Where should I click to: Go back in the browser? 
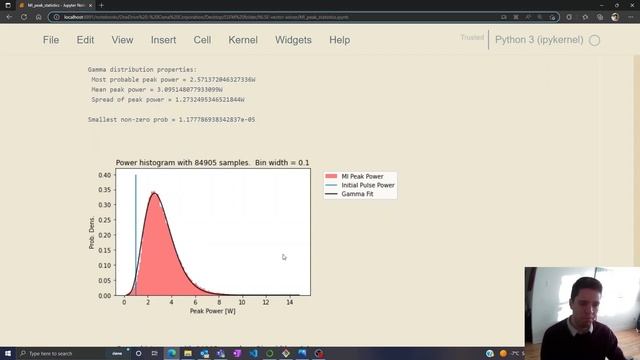(9, 17)
